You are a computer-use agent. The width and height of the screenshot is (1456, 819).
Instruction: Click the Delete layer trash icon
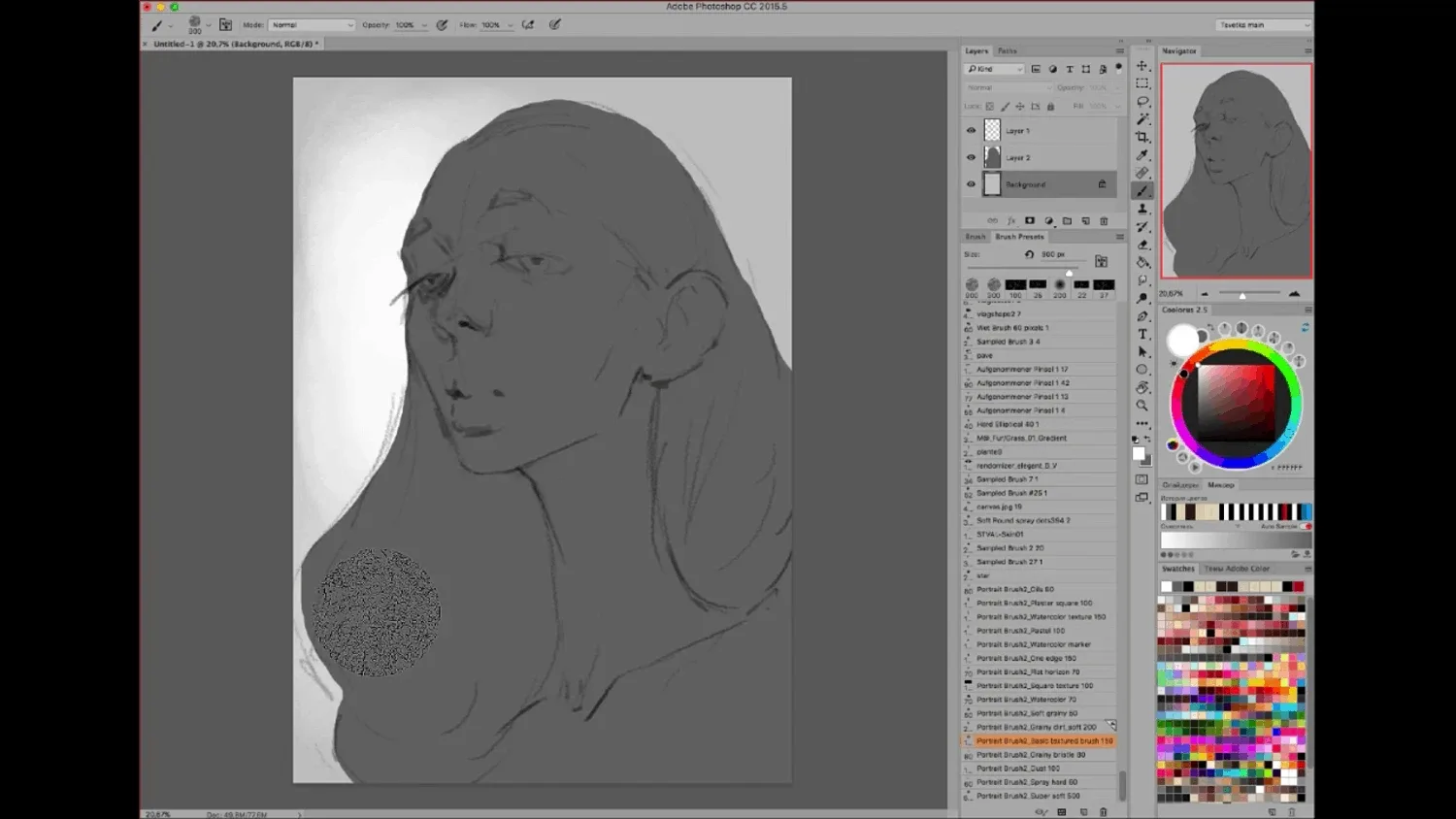point(1104,220)
